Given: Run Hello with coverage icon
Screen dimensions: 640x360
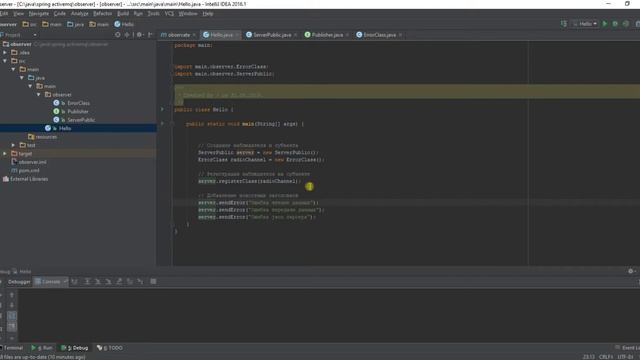Looking at the screenshot, I should [x=625, y=24].
